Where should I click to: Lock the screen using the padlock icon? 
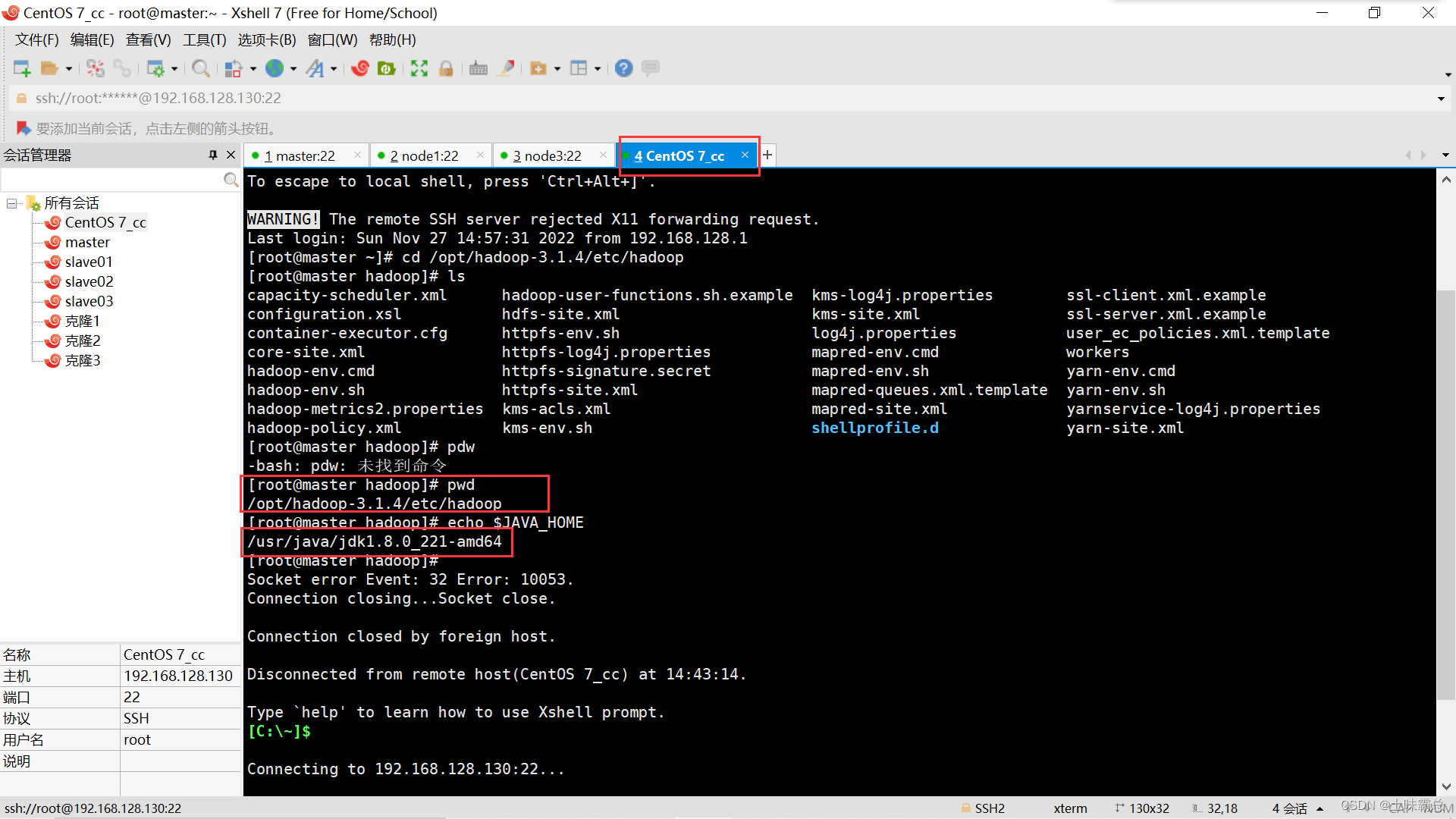tap(446, 68)
